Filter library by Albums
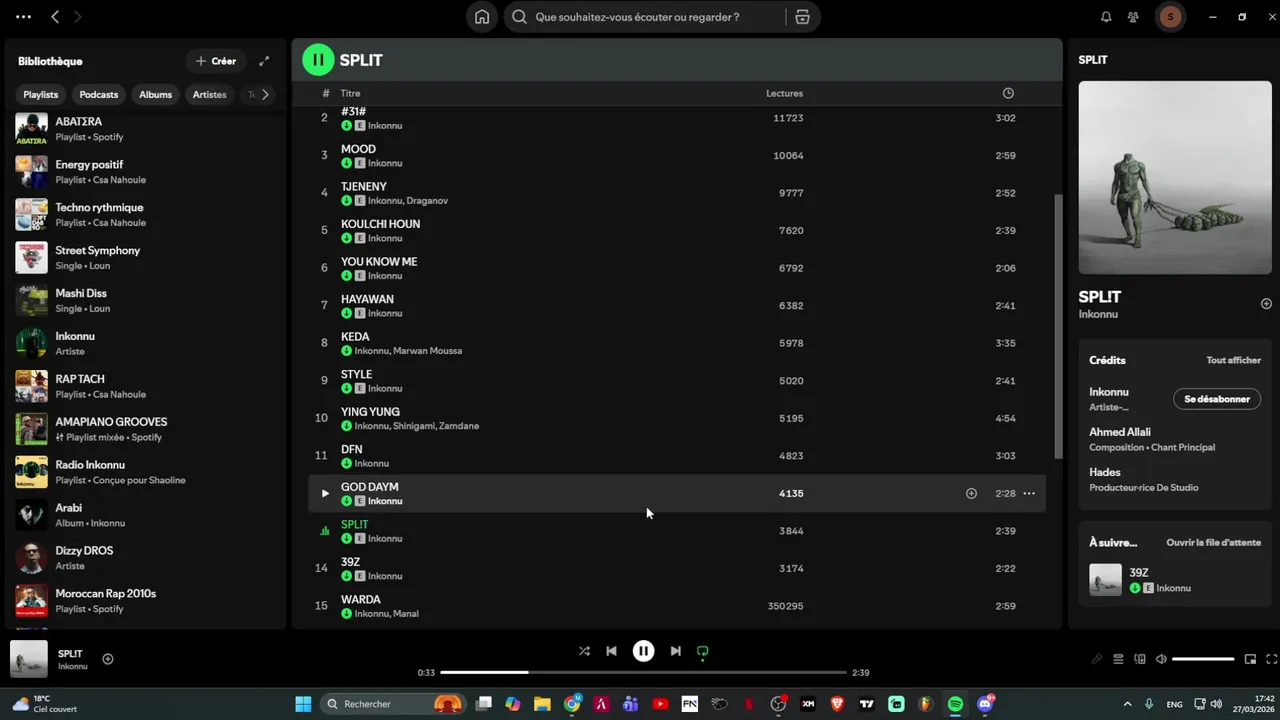The image size is (1280, 720). pyautogui.click(x=155, y=95)
